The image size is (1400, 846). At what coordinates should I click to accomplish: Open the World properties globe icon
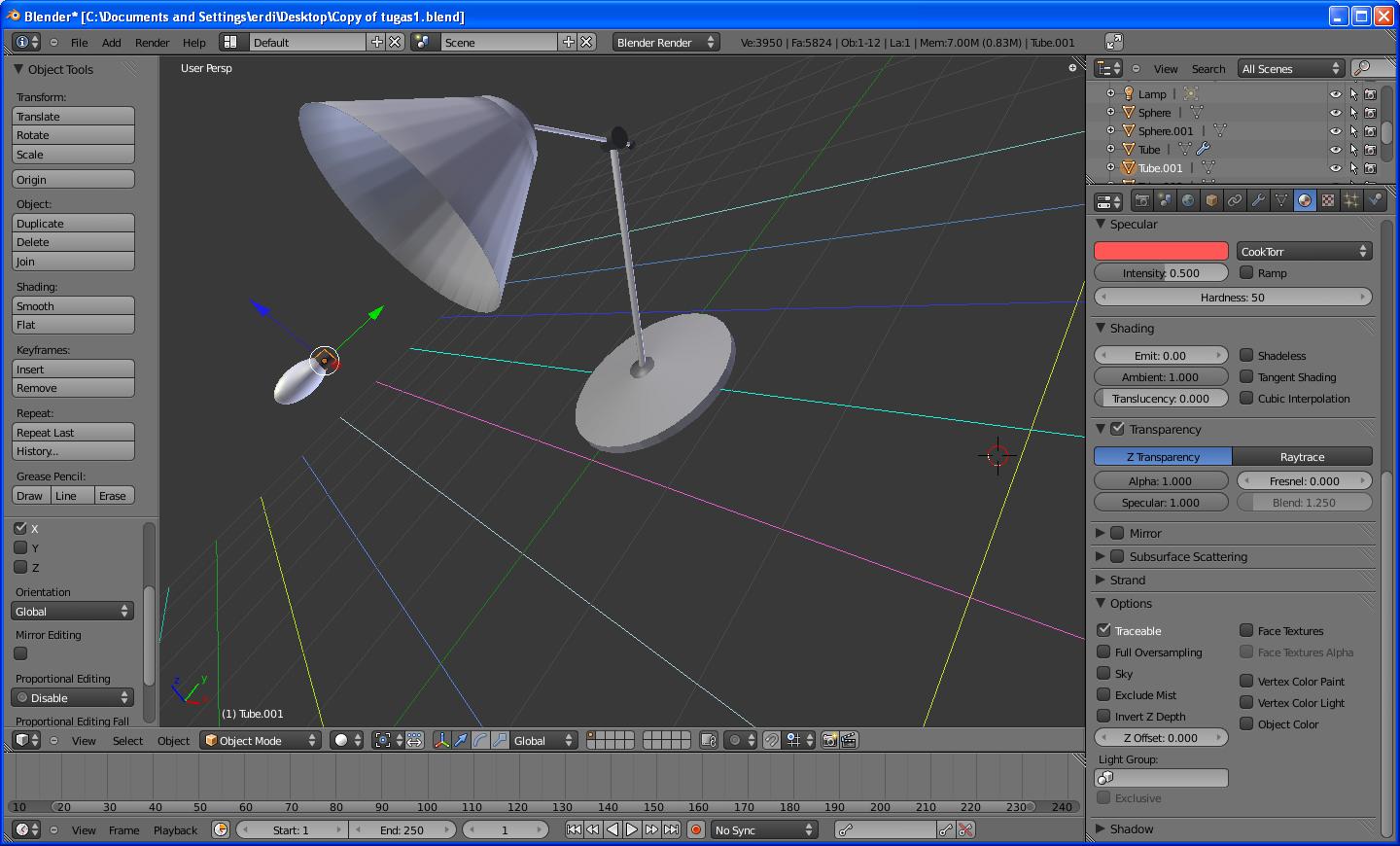[x=1188, y=200]
